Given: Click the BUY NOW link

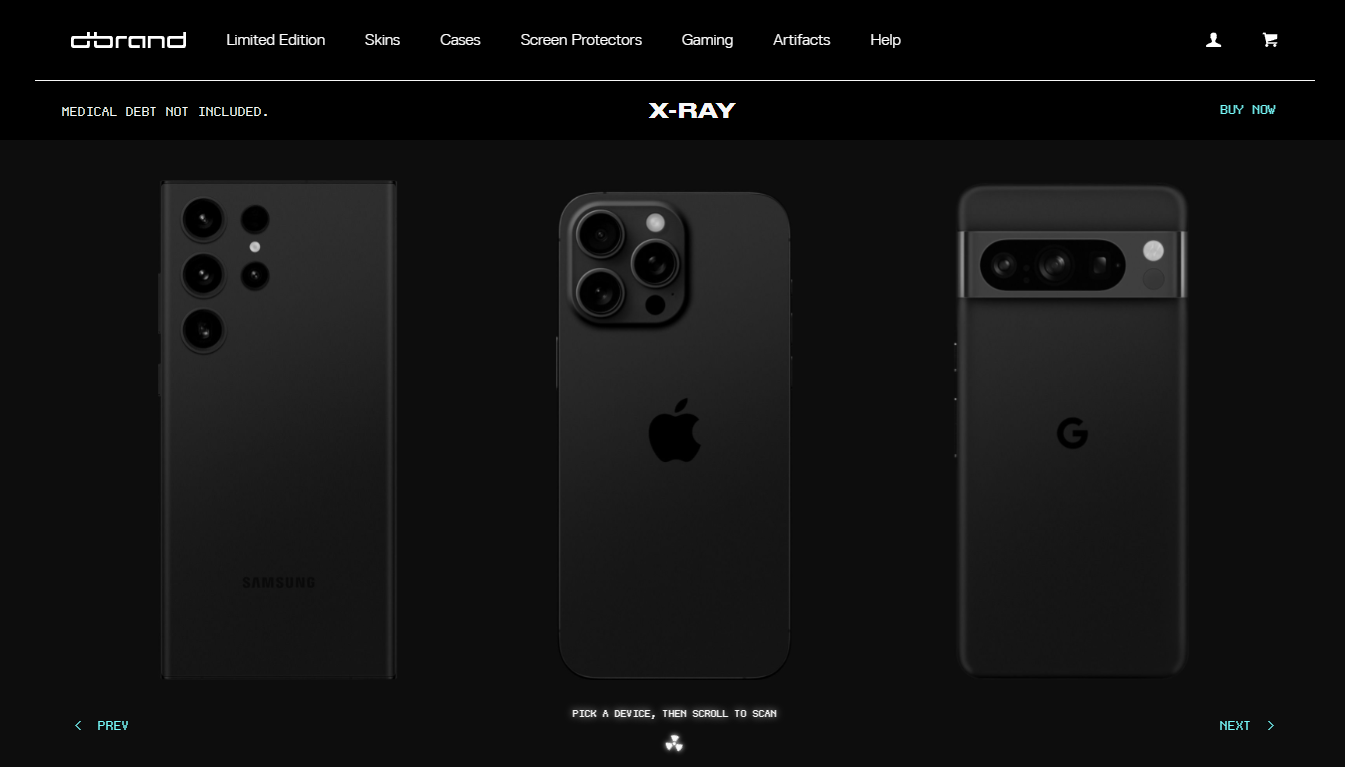Looking at the screenshot, I should [x=1248, y=110].
